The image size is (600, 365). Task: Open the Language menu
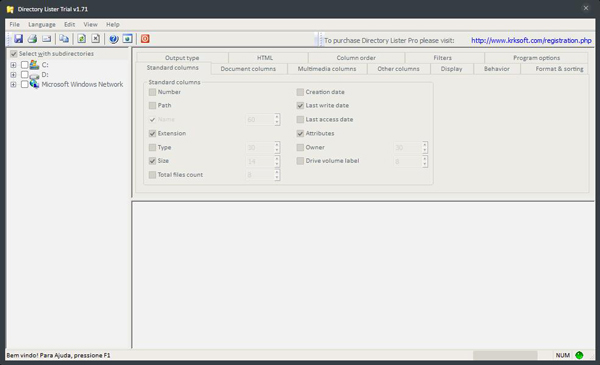tap(42, 24)
